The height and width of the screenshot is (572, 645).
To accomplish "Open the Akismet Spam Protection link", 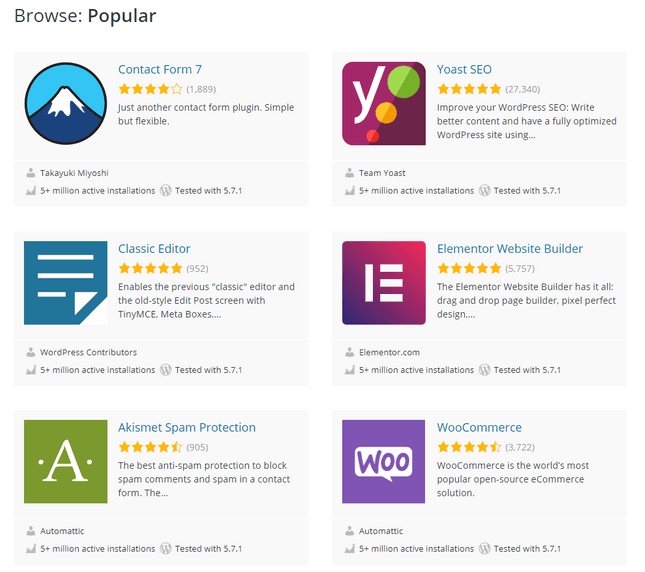I will point(187,428).
